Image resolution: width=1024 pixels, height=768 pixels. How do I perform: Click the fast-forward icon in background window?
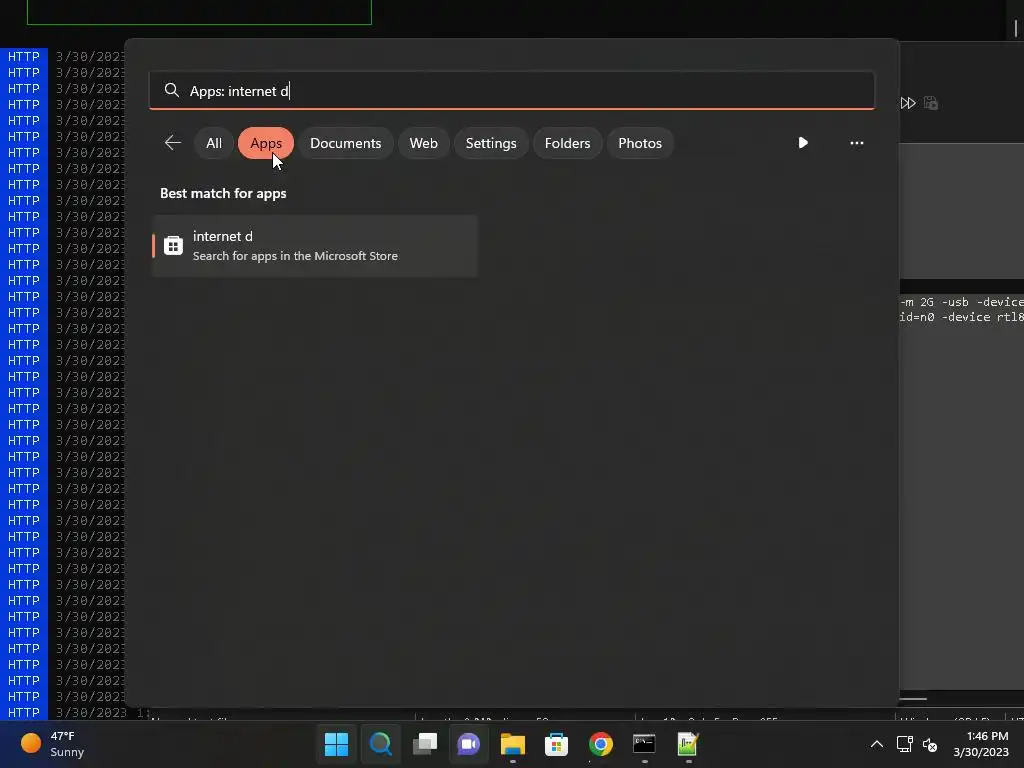click(908, 103)
